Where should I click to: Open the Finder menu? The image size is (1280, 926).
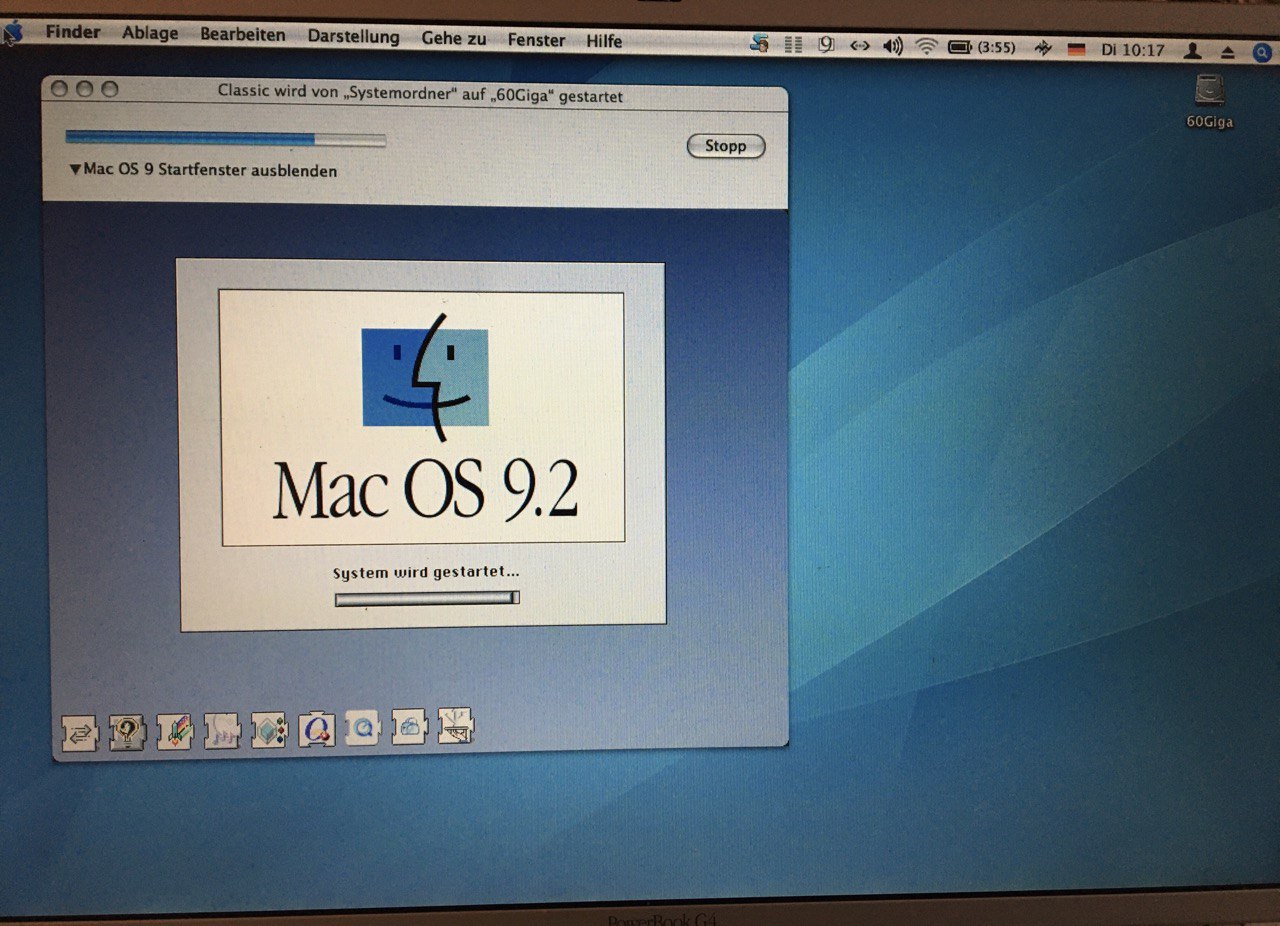click(73, 33)
